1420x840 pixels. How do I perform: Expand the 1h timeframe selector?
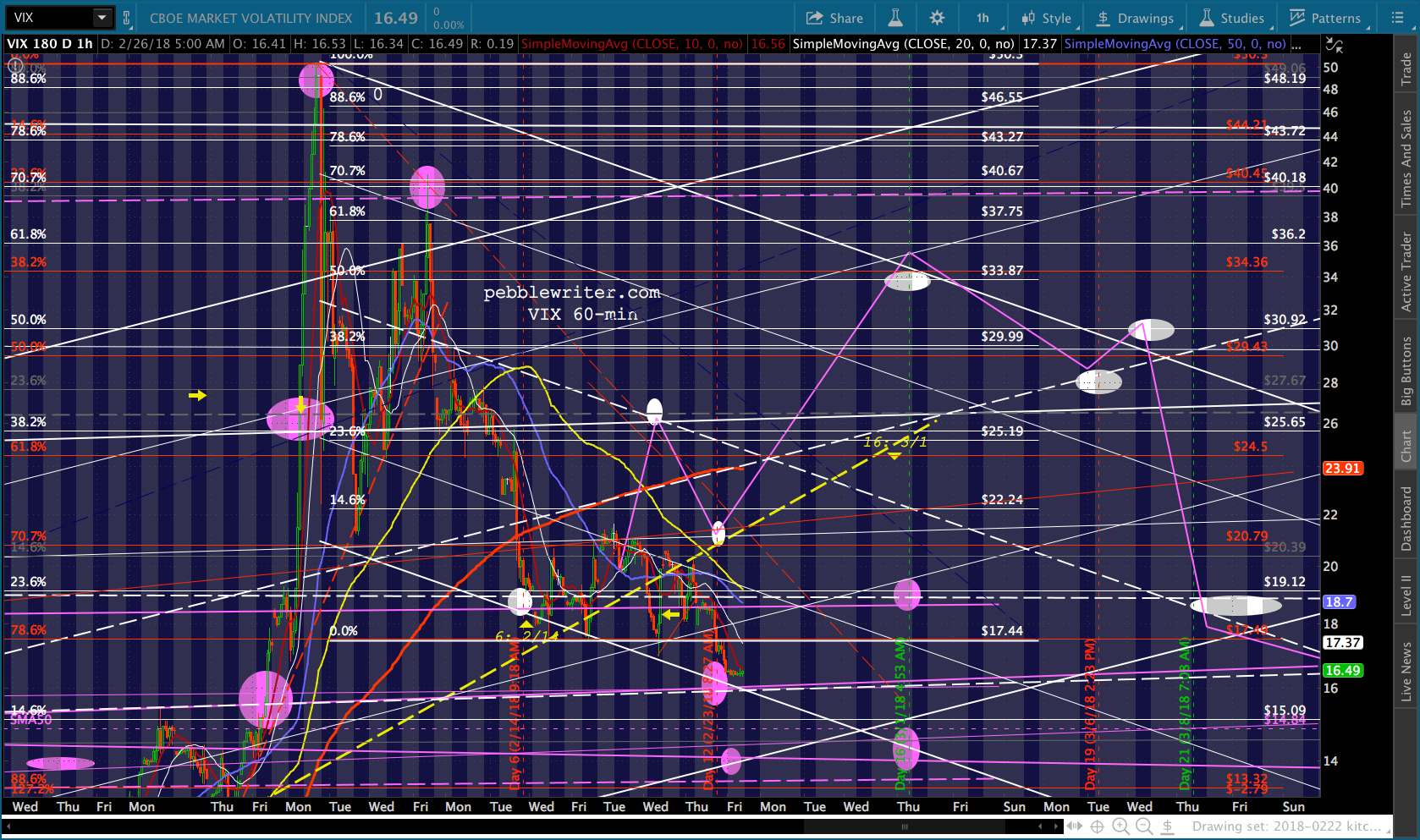(985, 18)
